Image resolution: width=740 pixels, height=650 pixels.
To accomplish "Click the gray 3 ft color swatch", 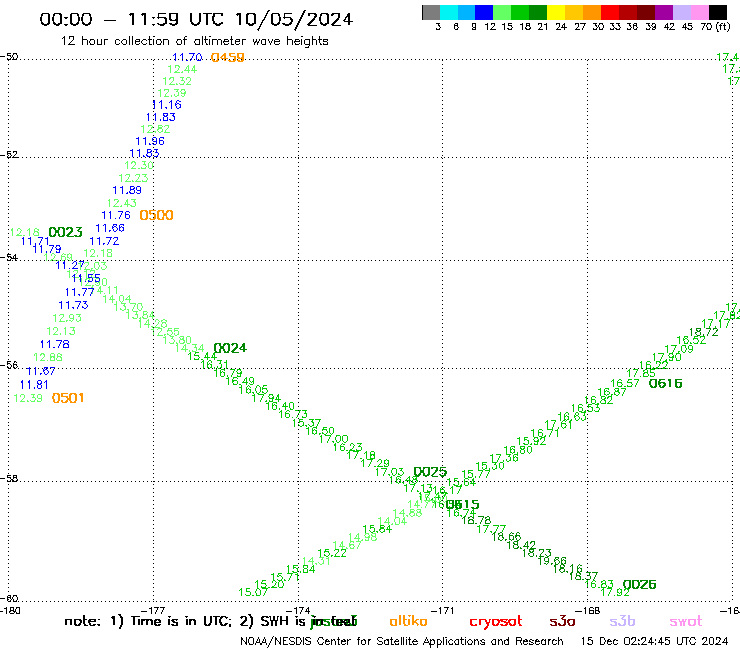I will (431, 12).
